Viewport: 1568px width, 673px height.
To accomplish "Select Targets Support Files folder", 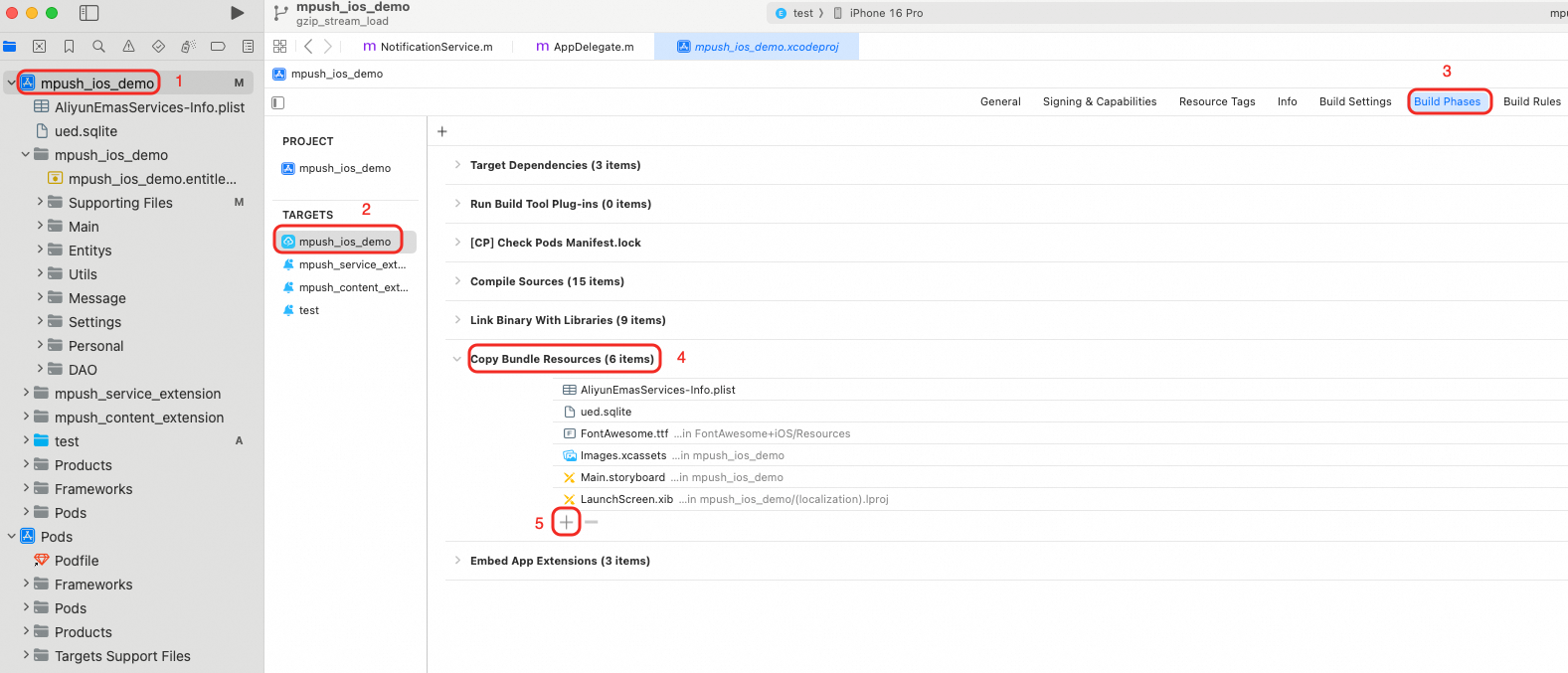I will coord(122,655).
